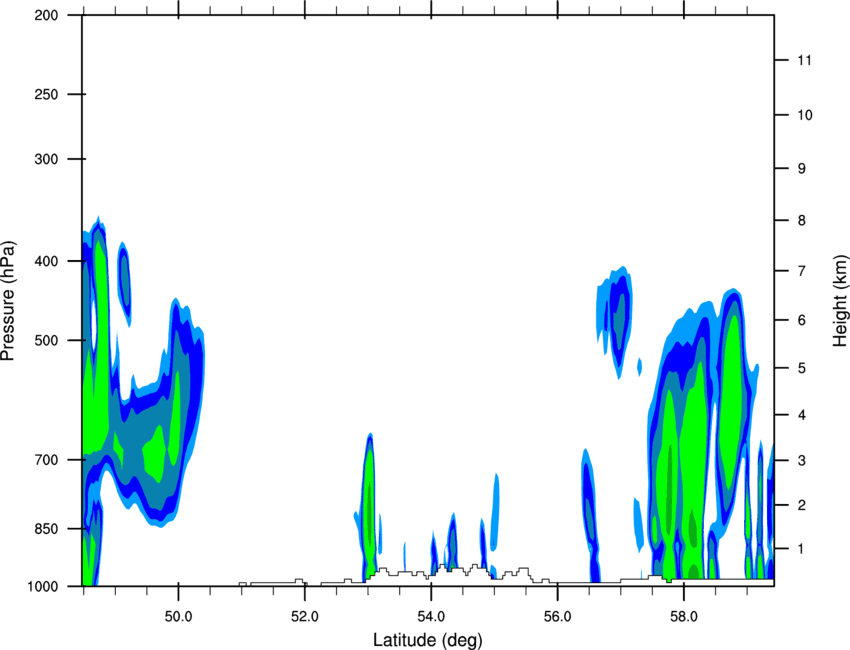Click the 56.0 latitude tick label

(558, 617)
